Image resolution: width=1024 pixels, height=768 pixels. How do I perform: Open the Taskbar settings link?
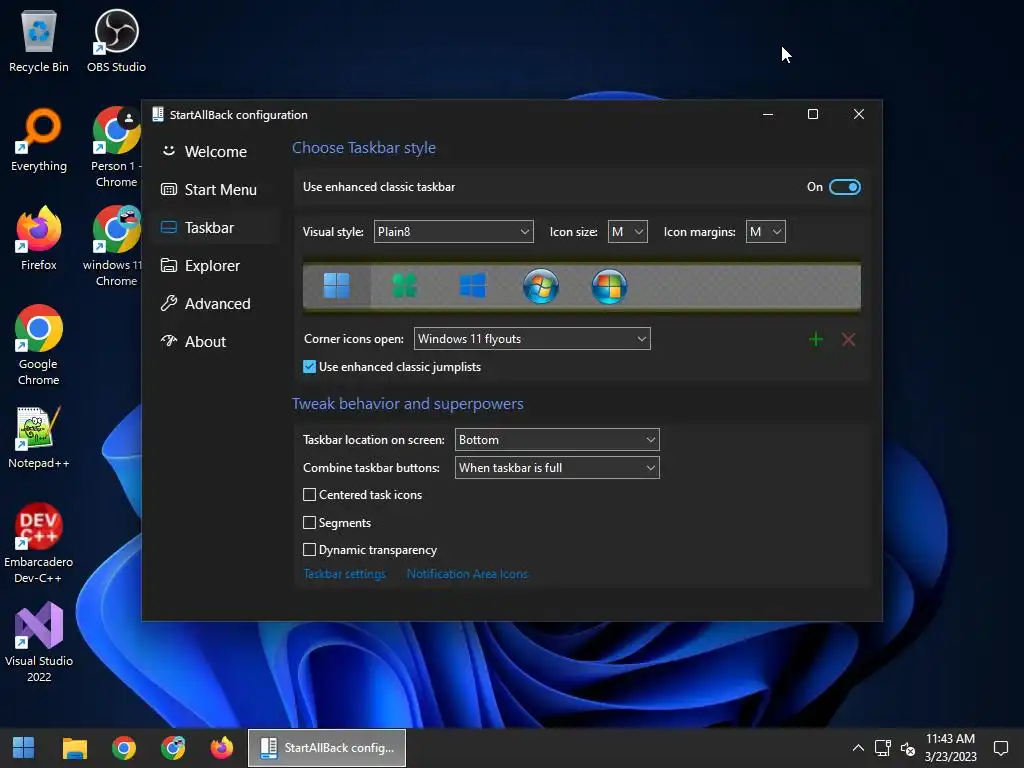pyautogui.click(x=344, y=573)
